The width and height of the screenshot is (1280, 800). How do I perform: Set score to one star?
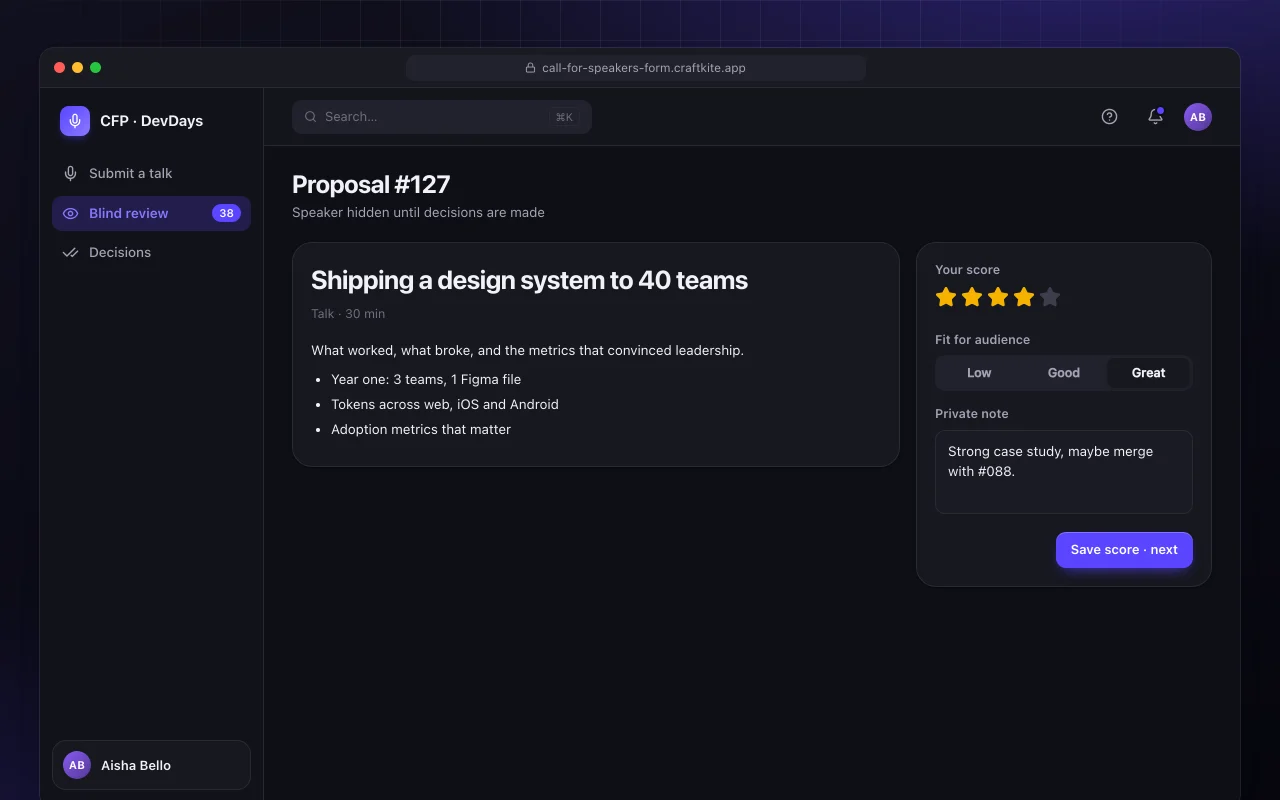tap(946, 297)
